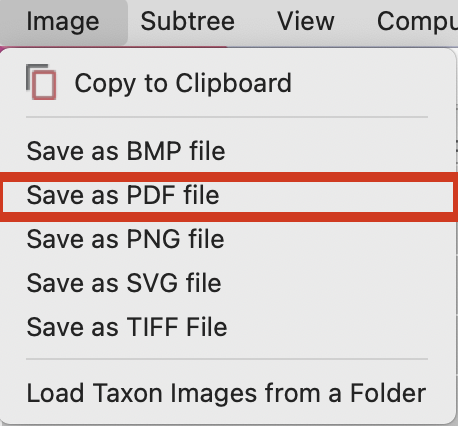Select the Copy to Clipboard label
Screen dimensions: 458x426
pos(183,83)
